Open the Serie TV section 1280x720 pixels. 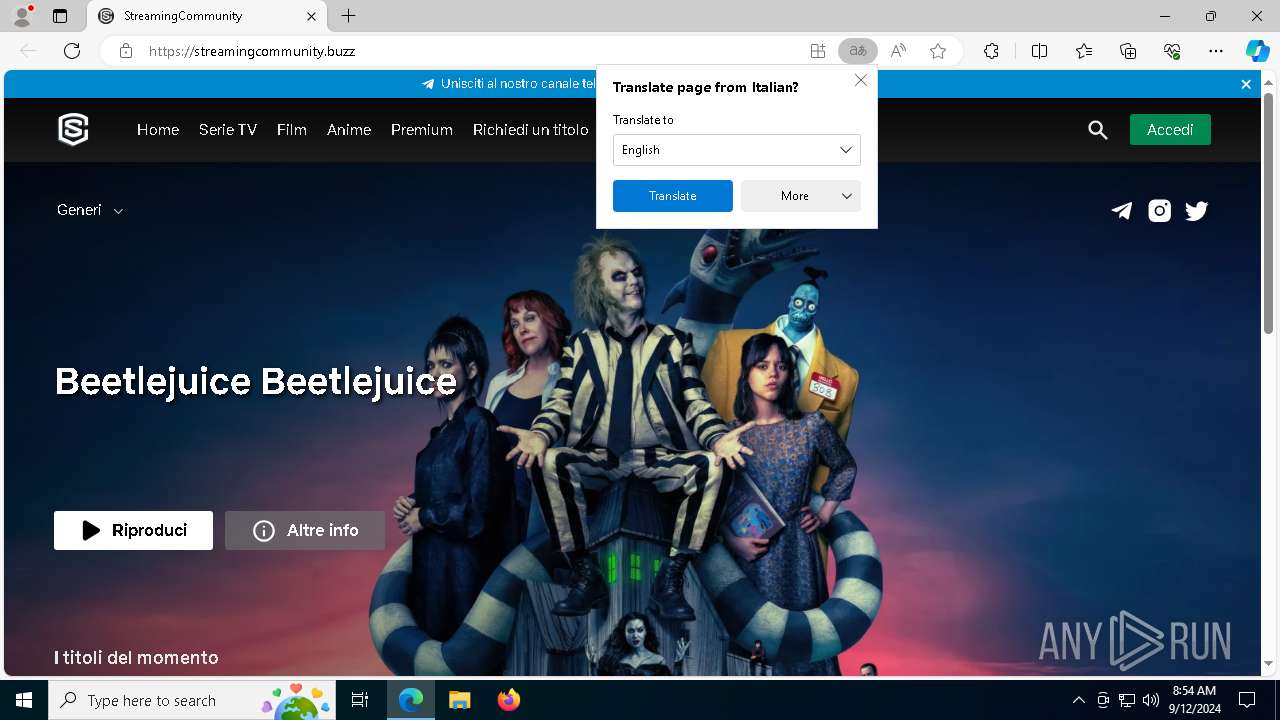[x=228, y=130]
